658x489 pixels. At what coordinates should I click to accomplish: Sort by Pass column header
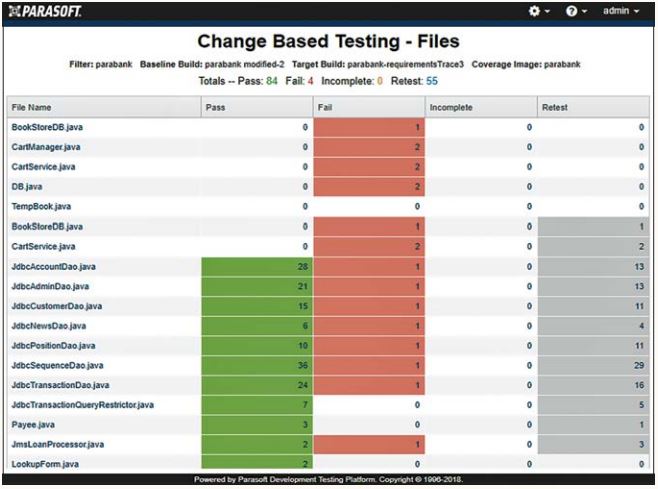pyautogui.click(x=216, y=107)
